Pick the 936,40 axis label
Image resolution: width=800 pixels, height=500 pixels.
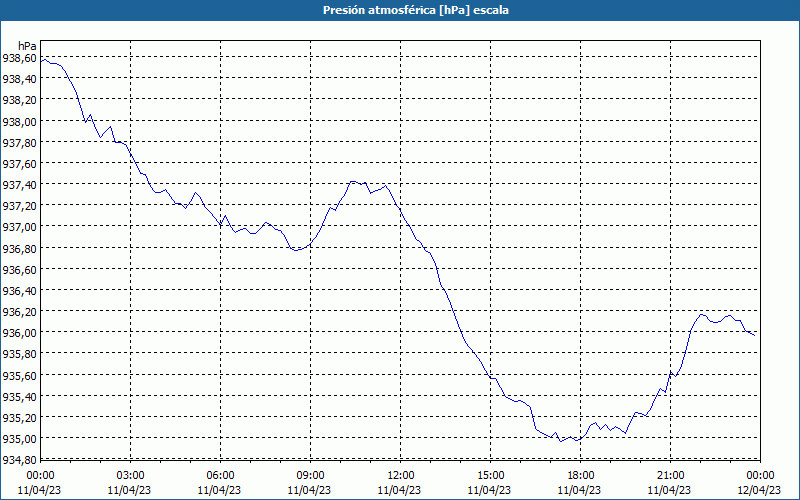pyautogui.click(x=19, y=290)
